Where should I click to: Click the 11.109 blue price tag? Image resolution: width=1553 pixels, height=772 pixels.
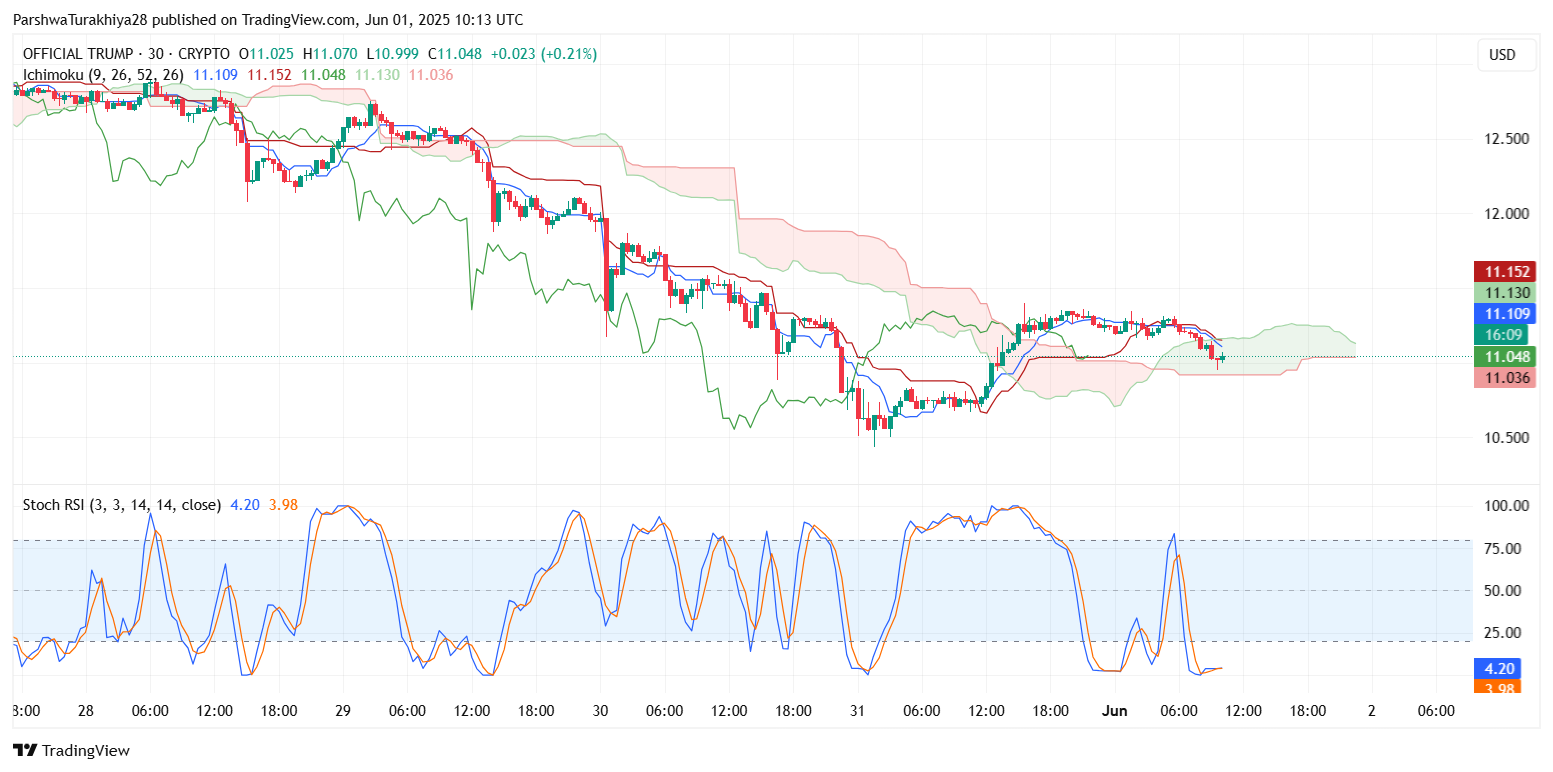click(1503, 313)
